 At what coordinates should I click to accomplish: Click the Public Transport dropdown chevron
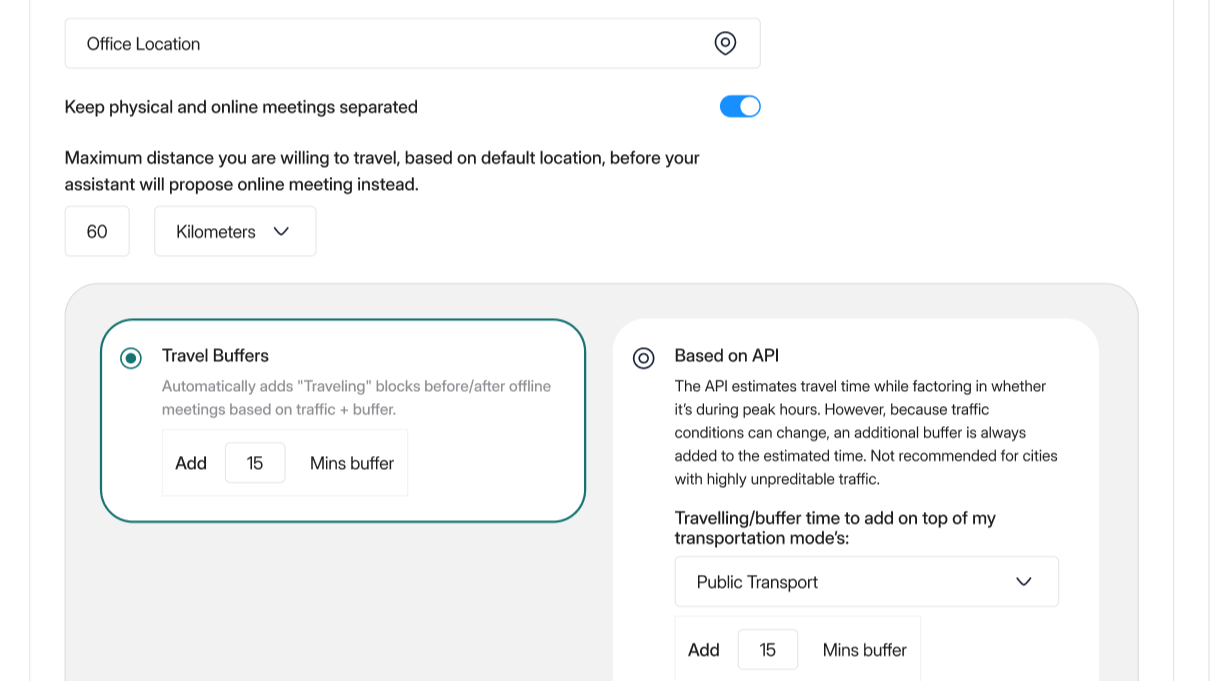(1023, 581)
